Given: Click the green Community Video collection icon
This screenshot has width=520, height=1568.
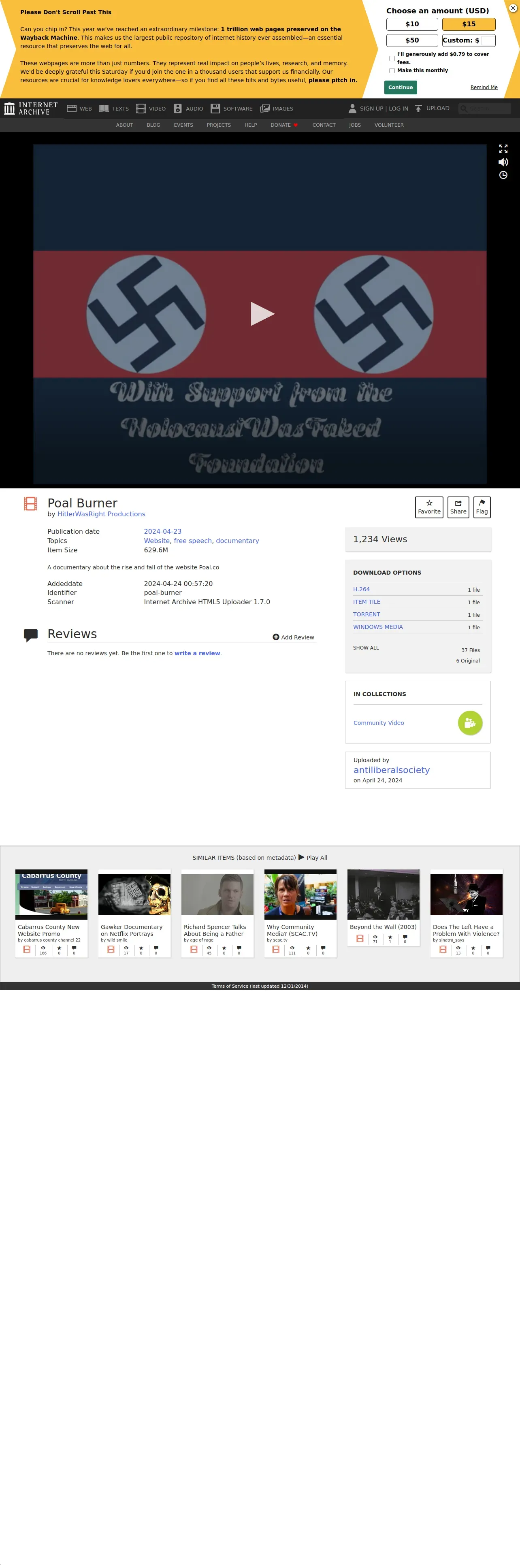Looking at the screenshot, I should [x=470, y=723].
